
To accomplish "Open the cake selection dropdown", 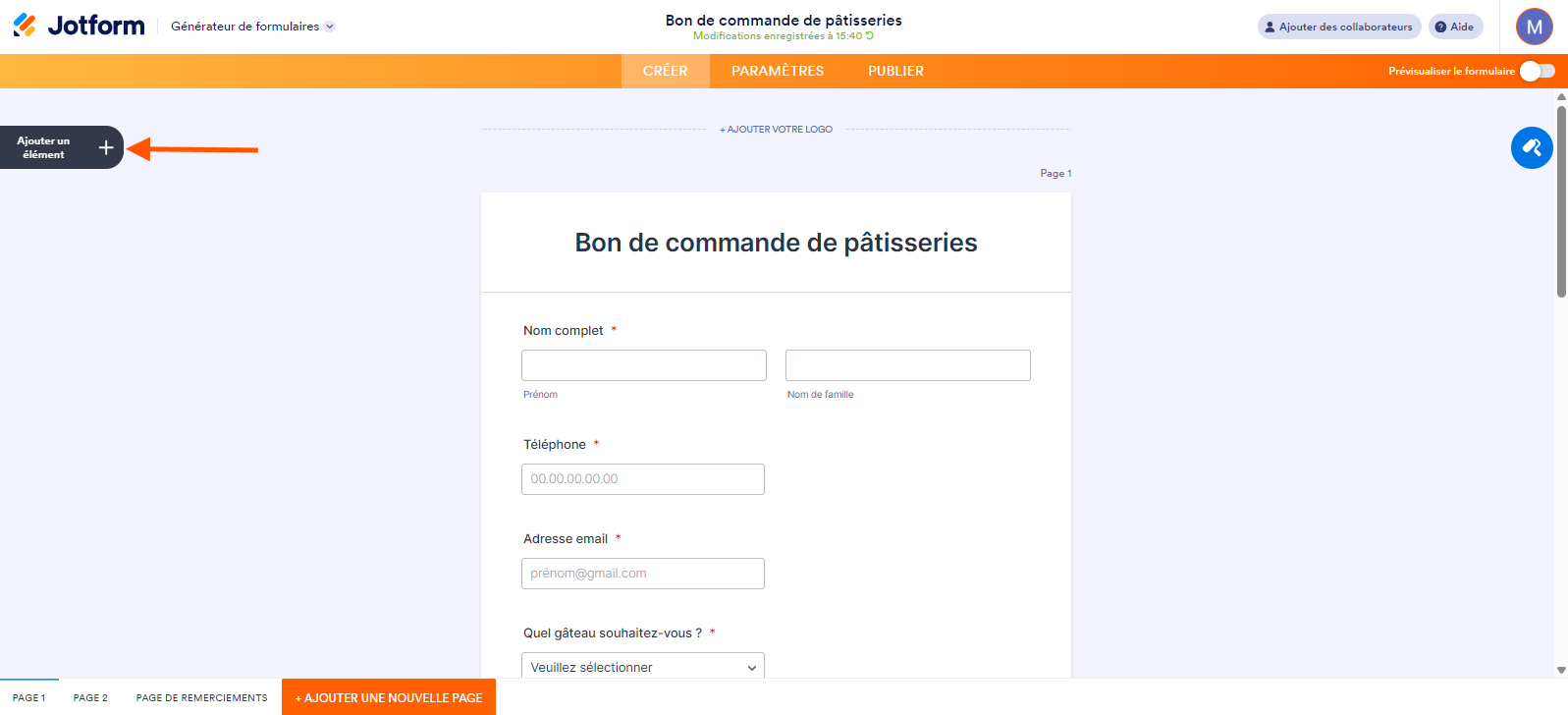I will pyautogui.click(x=643, y=667).
